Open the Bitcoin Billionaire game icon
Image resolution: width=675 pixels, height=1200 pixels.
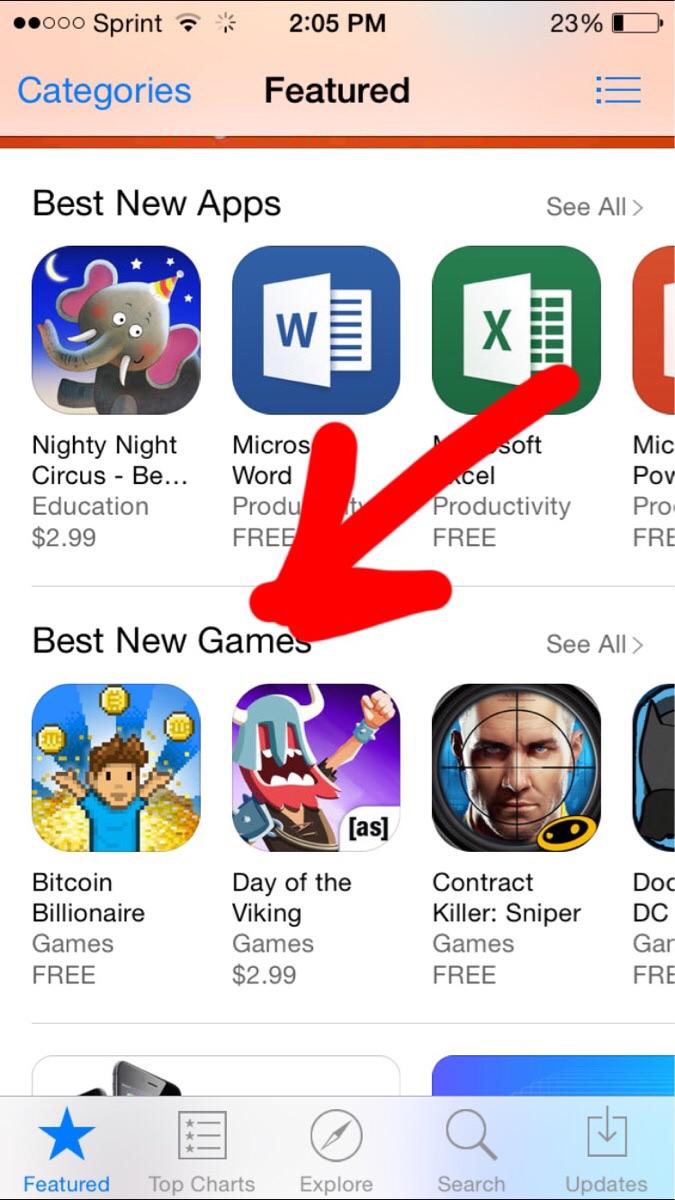coord(116,768)
